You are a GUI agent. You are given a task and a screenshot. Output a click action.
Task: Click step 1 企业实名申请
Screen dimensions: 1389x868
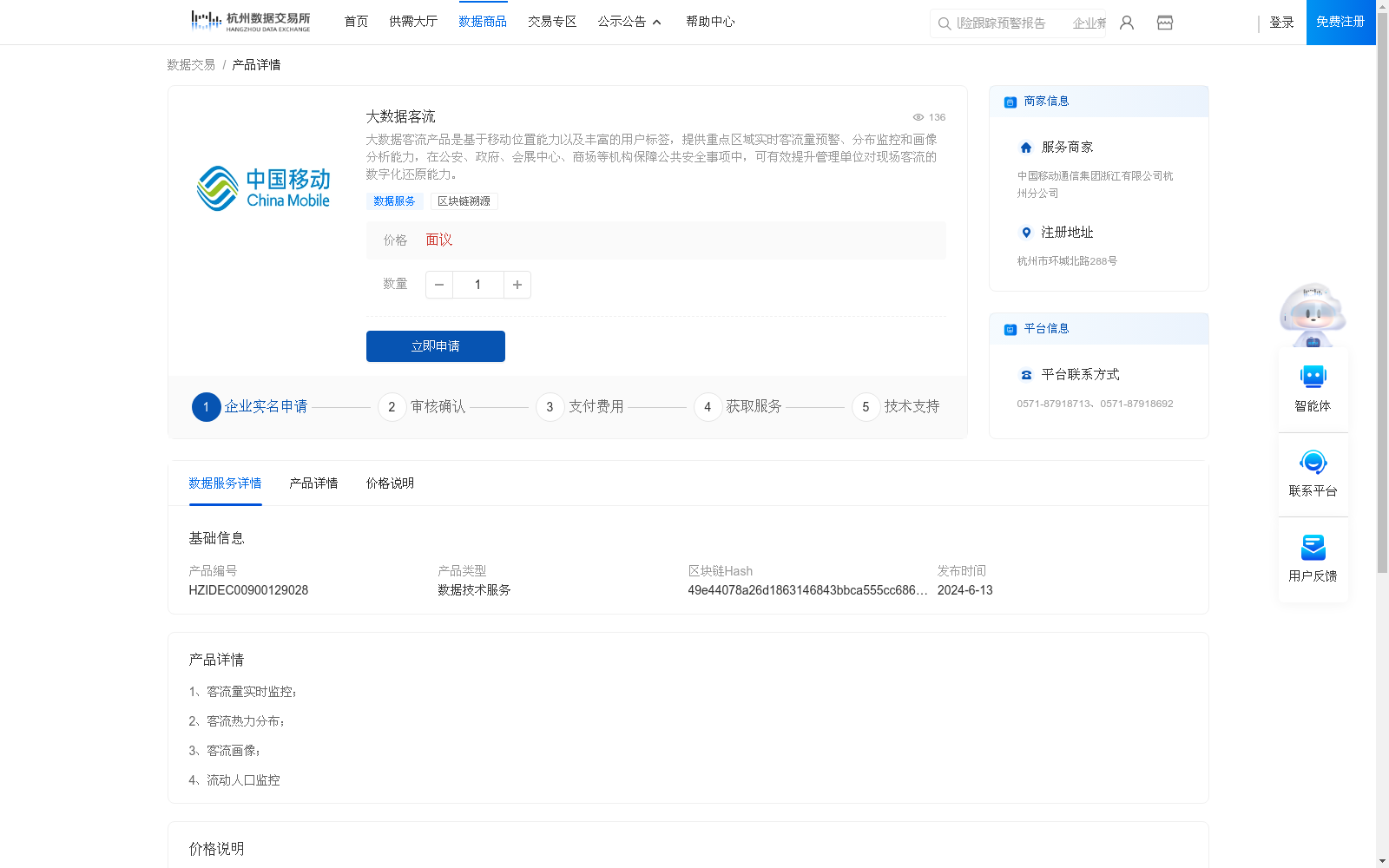pos(250,407)
